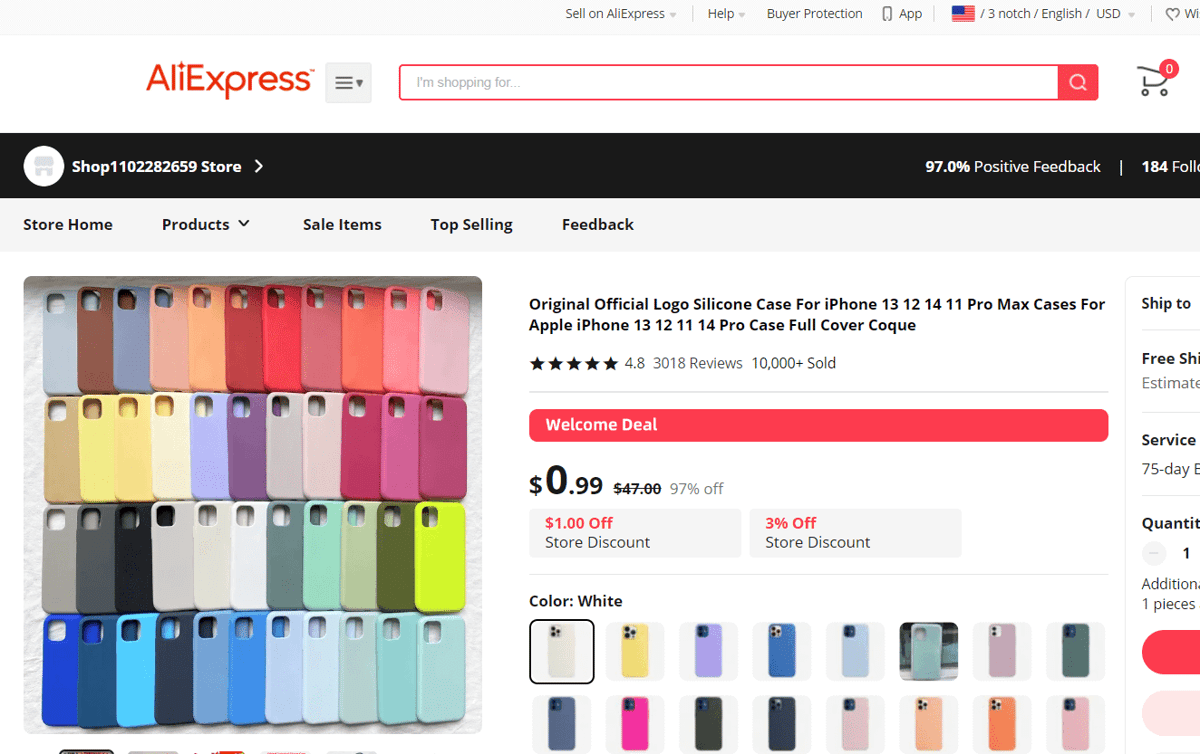Open the categories hamburger menu

348,83
